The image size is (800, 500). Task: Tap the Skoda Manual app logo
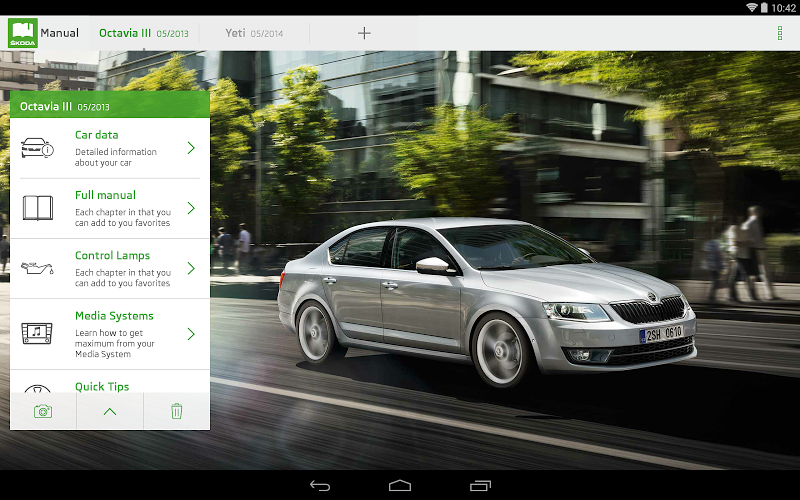pos(23,33)
